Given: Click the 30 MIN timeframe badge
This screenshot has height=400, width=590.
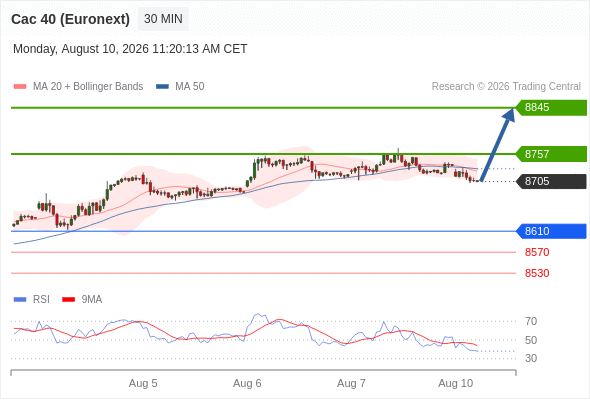Looking at the screenshot, I should [x=163, y=19].
